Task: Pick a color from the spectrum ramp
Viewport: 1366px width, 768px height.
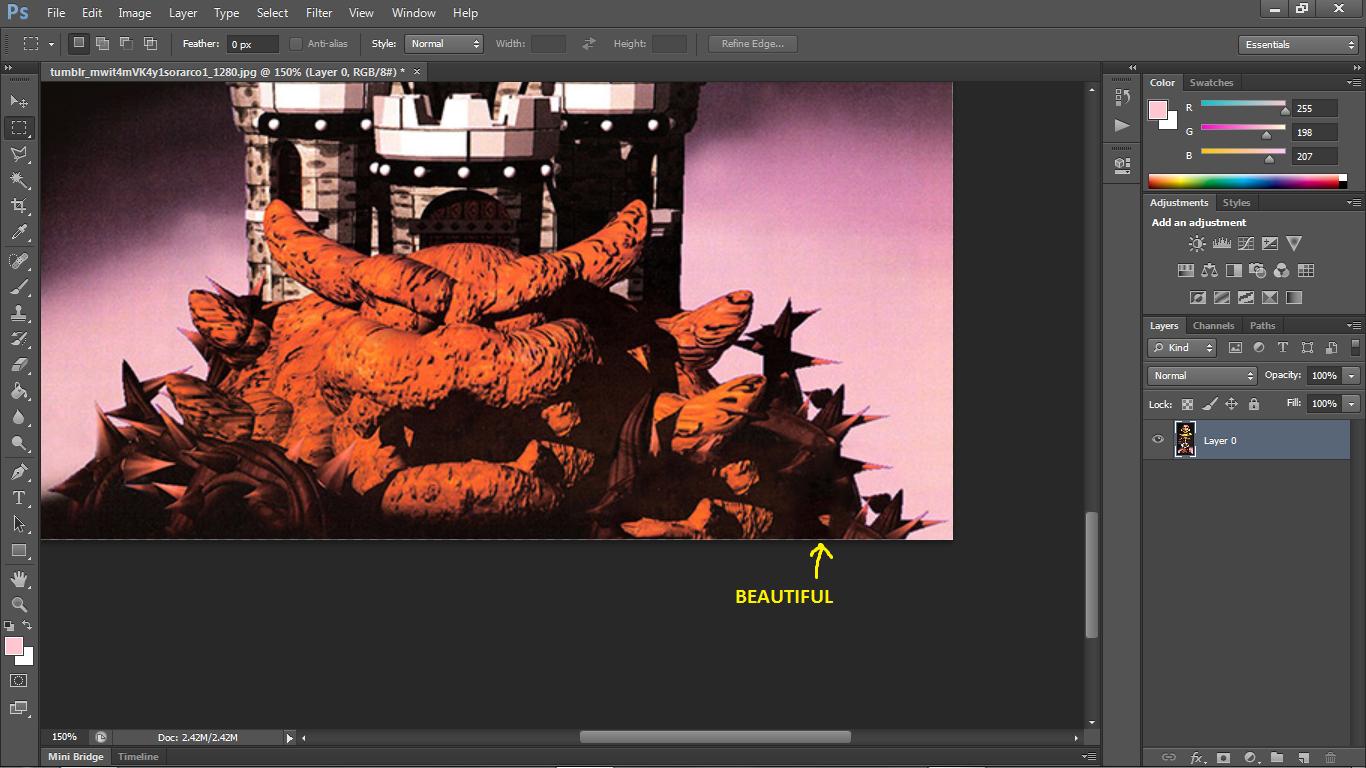Action: point(1243,182)
